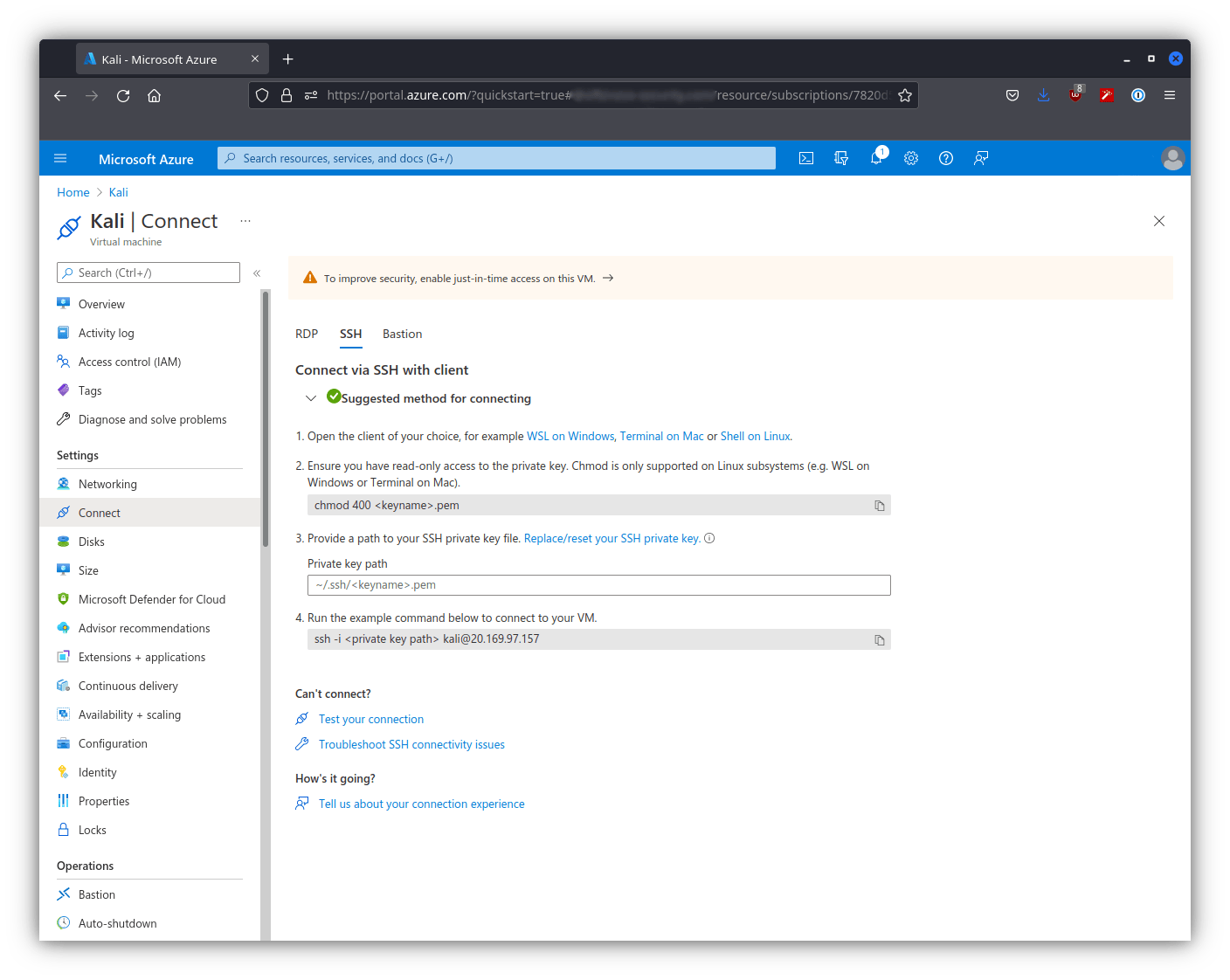This screenshot has height=980, width=1230.
Task: Open the notifications bell icon
Action: pos(876,158)
